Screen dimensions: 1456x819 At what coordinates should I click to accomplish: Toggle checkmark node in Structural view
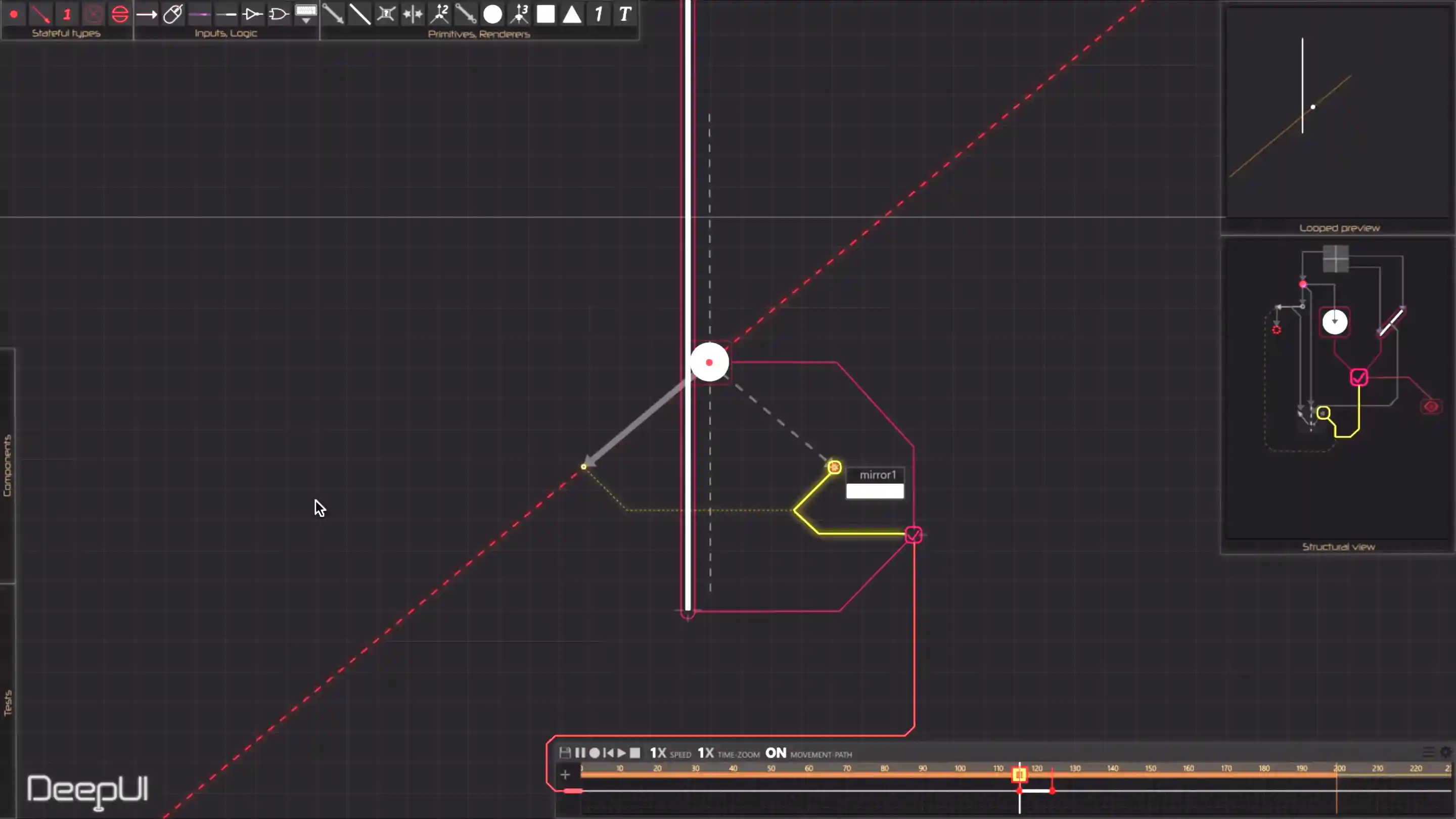[1359, 378]
